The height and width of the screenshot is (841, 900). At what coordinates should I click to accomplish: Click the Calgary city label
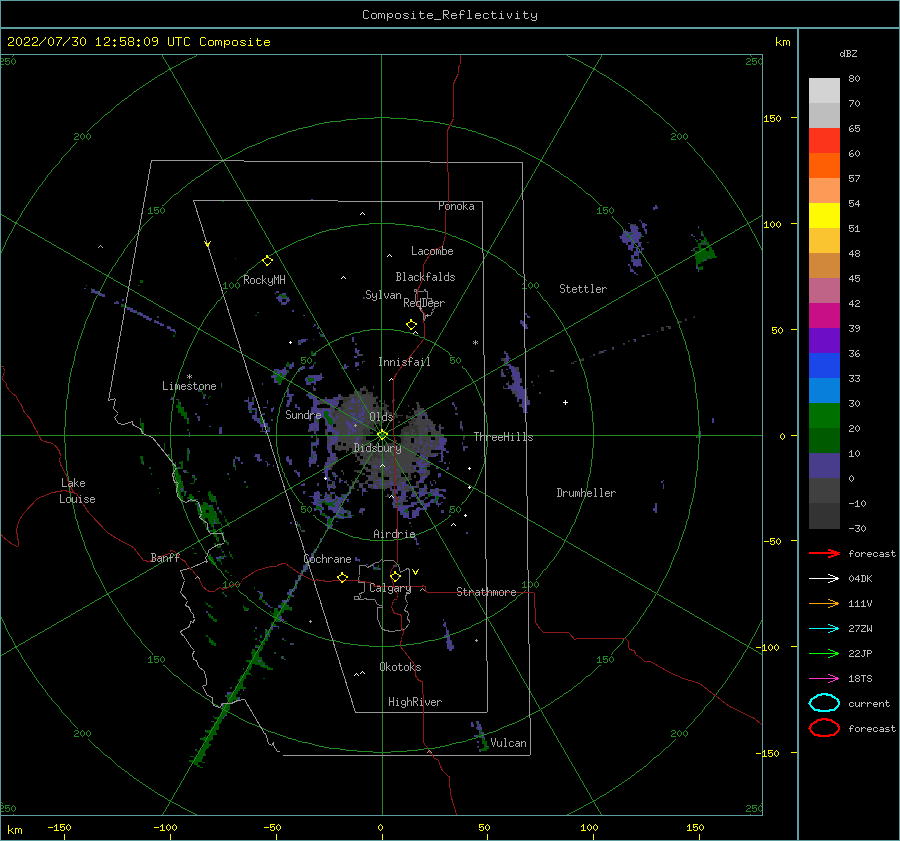click(x=390, y=588)
